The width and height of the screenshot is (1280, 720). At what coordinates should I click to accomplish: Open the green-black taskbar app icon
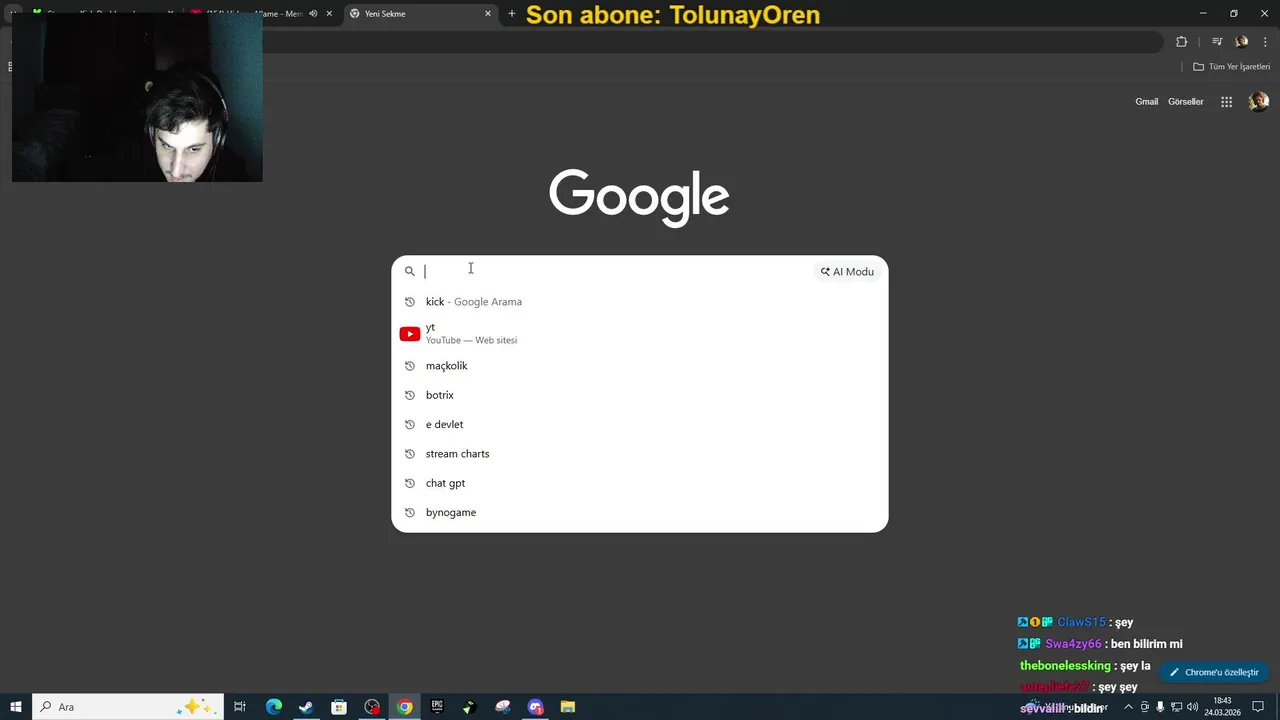coord(470,707)
